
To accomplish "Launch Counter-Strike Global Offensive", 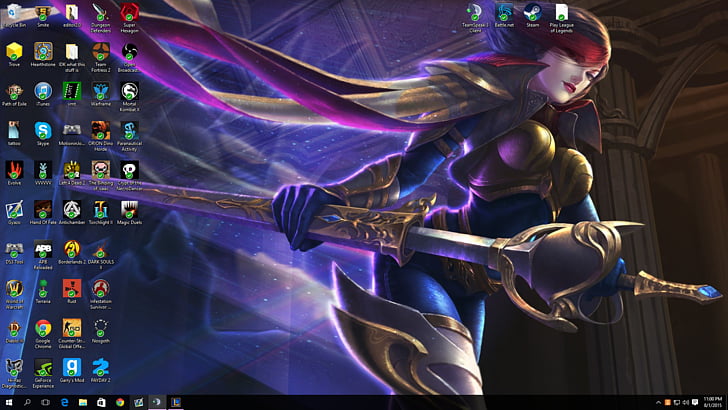I will click(x=72, y=334).
